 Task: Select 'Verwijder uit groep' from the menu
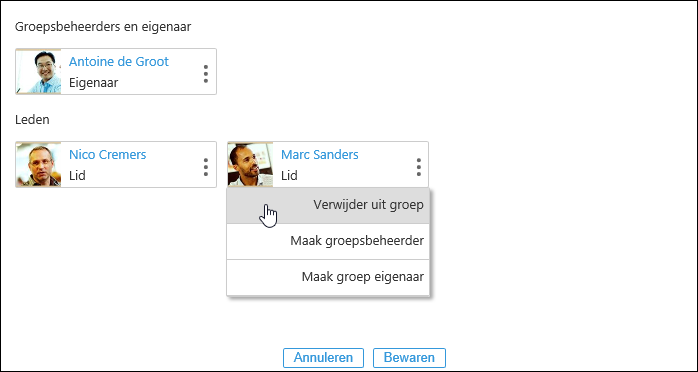[x=328, y=206]
